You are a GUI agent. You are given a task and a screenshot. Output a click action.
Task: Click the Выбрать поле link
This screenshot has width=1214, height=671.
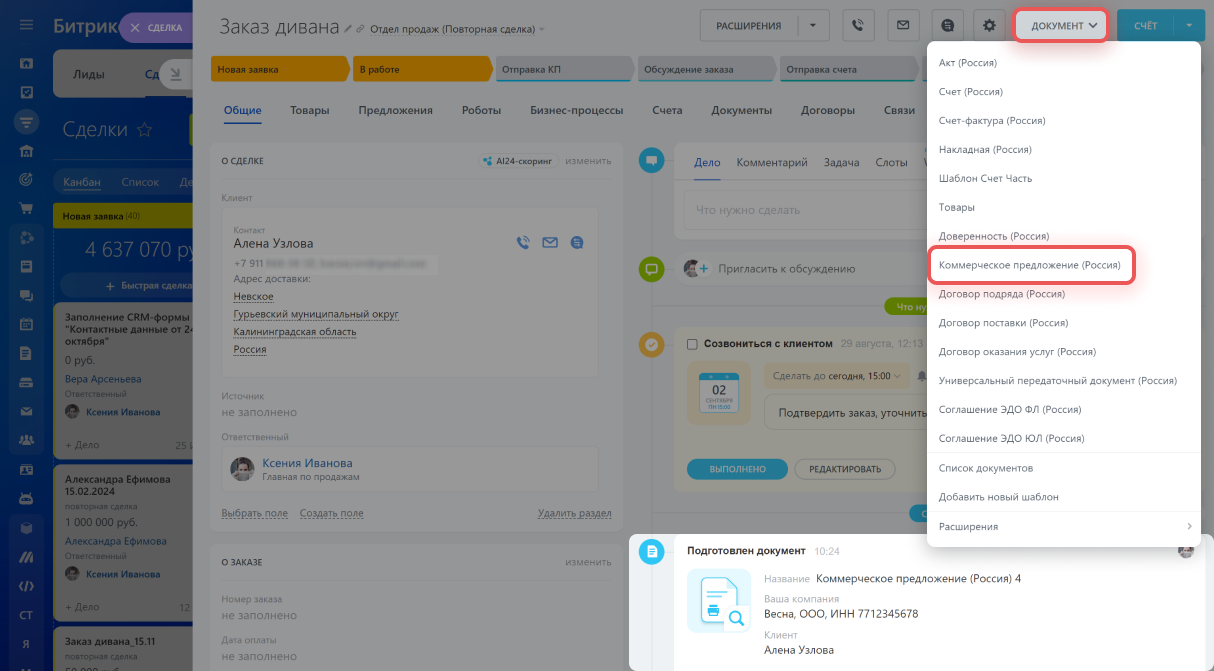[254, 513]
